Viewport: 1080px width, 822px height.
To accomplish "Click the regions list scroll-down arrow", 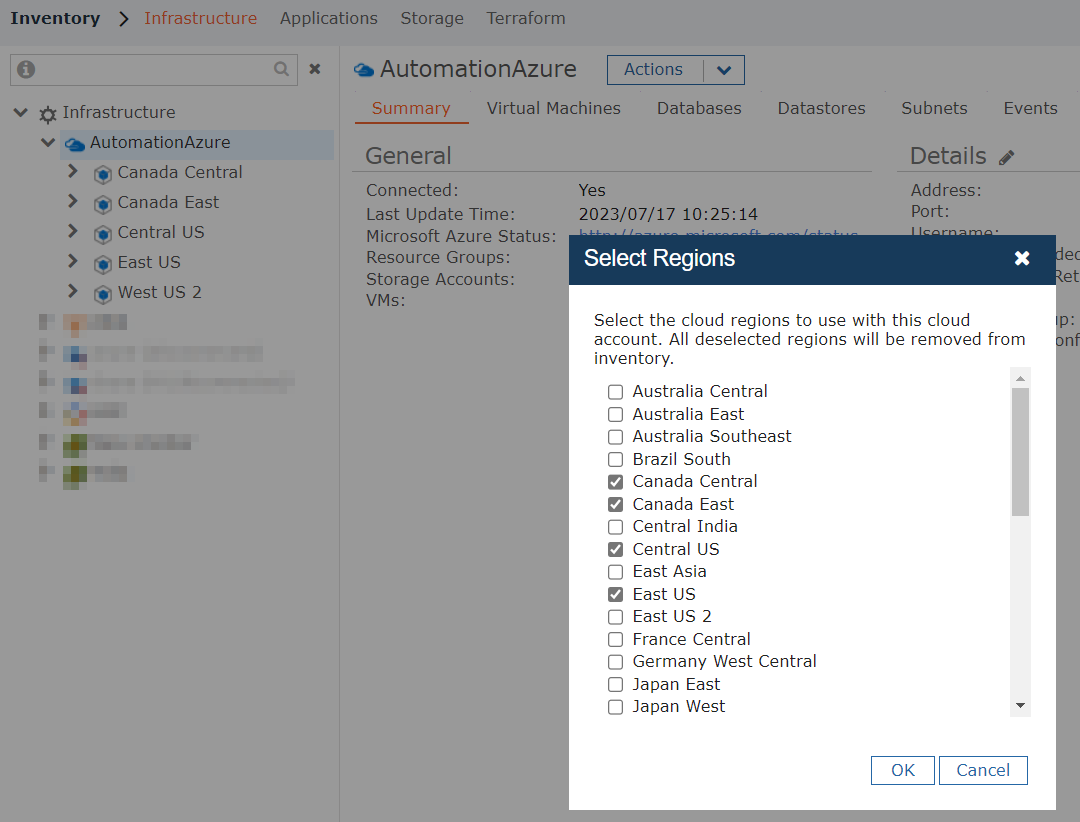I will 1021,706.
